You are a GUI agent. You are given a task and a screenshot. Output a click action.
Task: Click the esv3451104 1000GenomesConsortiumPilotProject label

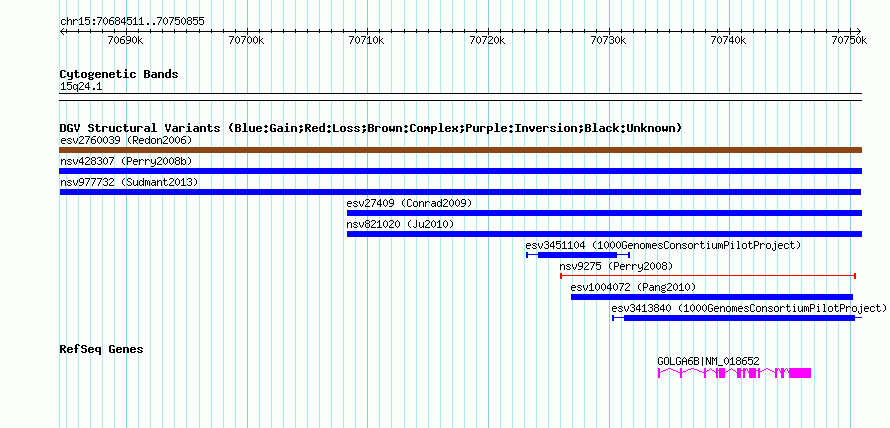pos(663,245)
